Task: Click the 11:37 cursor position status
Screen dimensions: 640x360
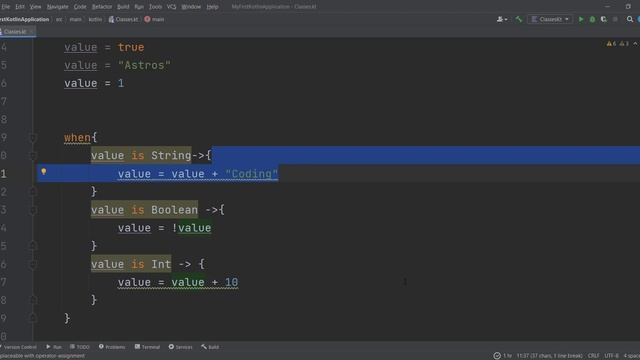Action: coord(549,356)
